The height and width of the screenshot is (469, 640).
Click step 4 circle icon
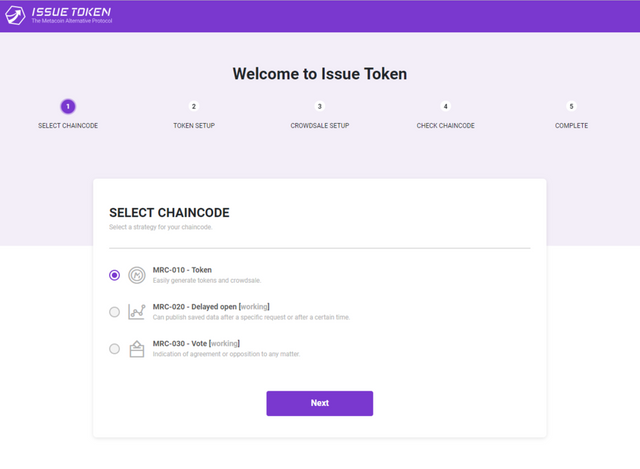point(446,106)
